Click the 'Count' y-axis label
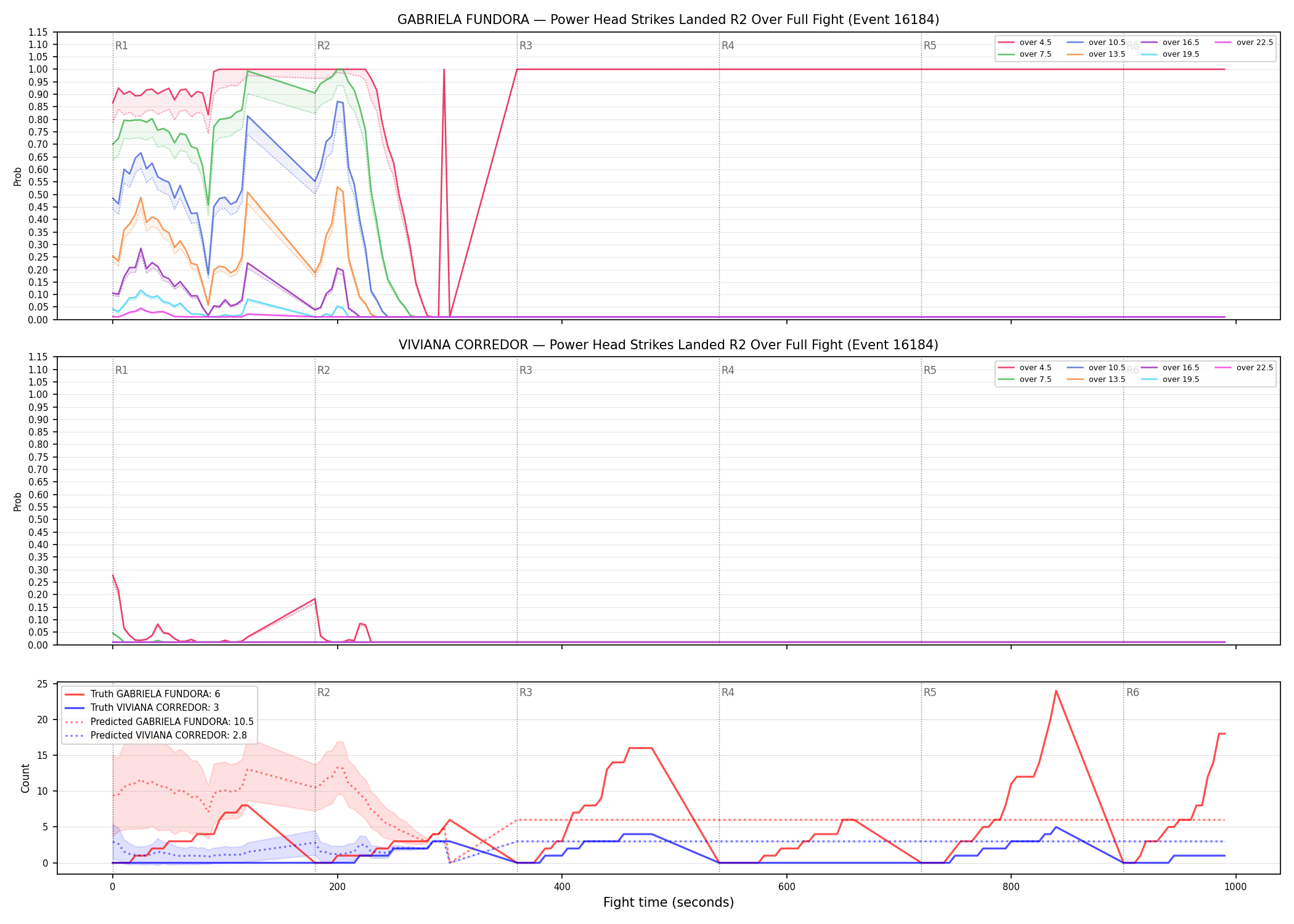Screen dimensions: 1294x924 25,778
